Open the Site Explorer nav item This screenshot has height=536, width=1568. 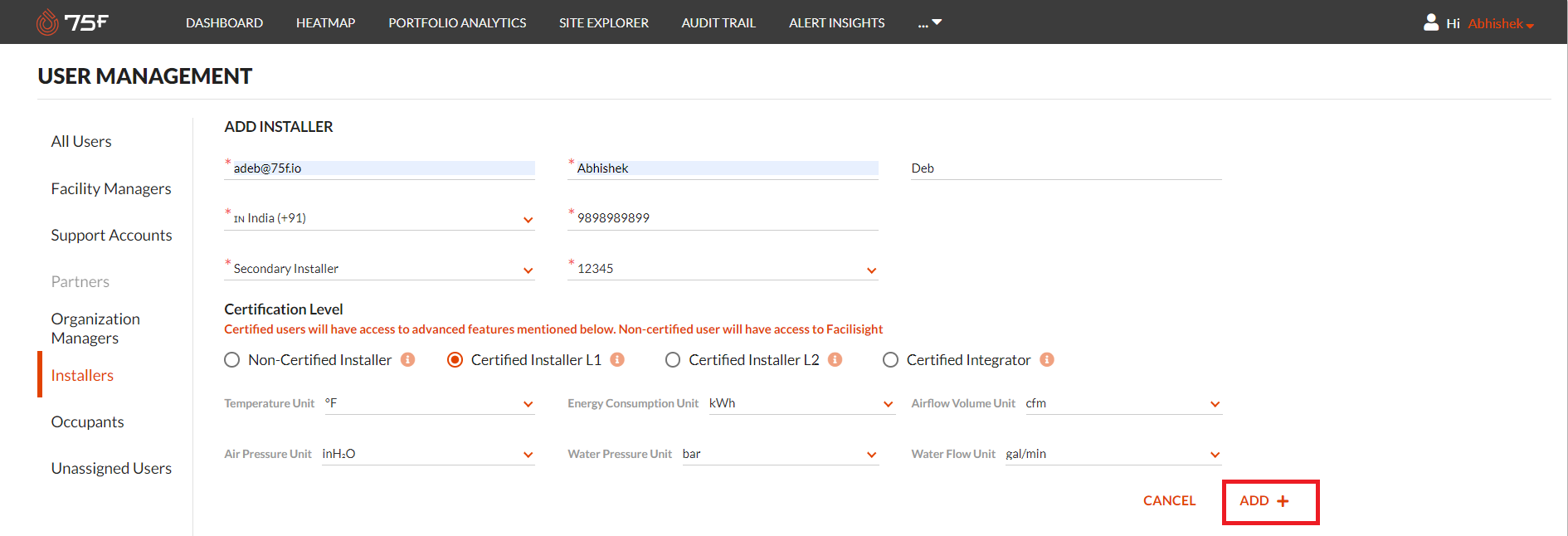tap(604, 23)
